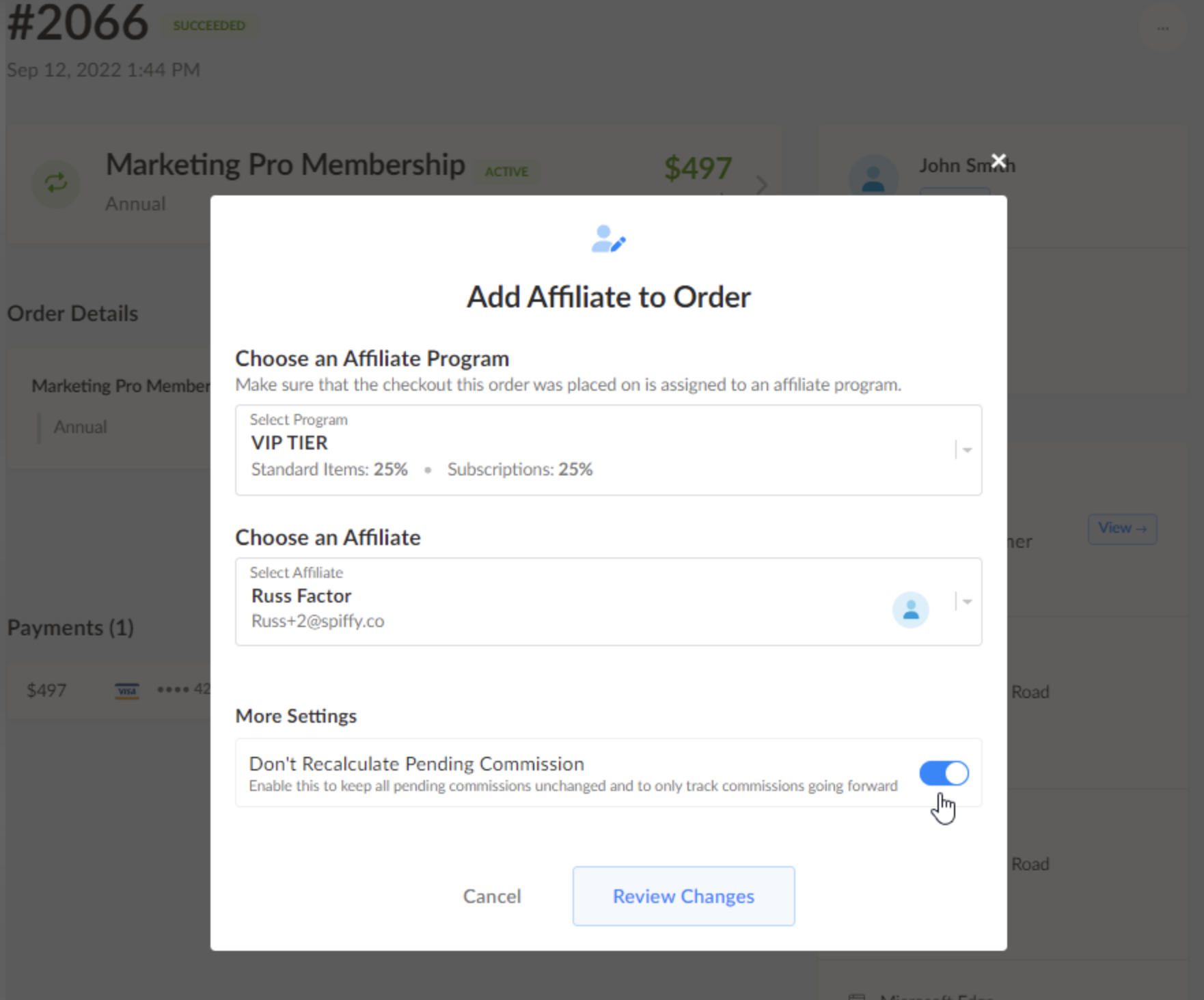Click the Marketing Pro Membership title
1204x1000 pixels.
click(x=286, y=165)
